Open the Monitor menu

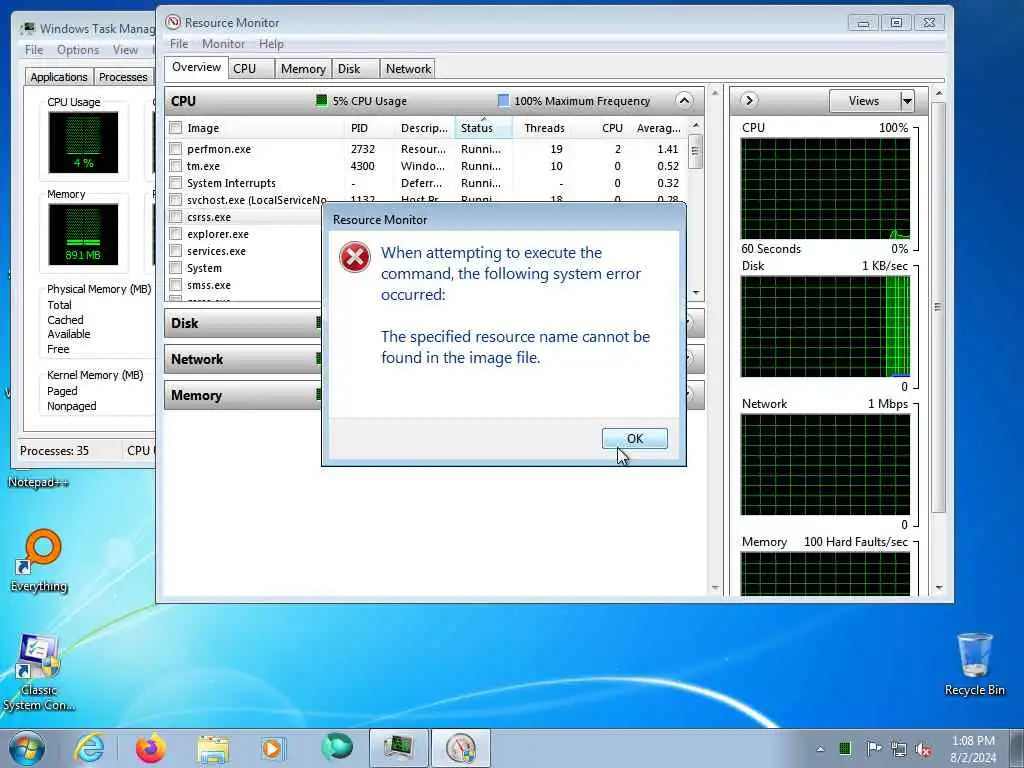coord(223,44)
